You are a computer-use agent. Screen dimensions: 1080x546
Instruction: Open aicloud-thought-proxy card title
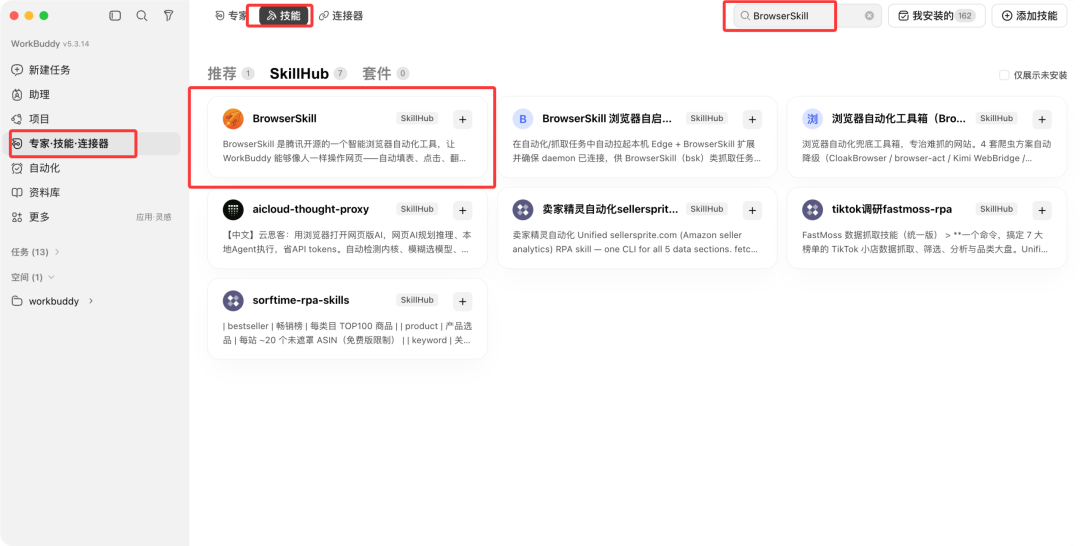coord(311,209)
